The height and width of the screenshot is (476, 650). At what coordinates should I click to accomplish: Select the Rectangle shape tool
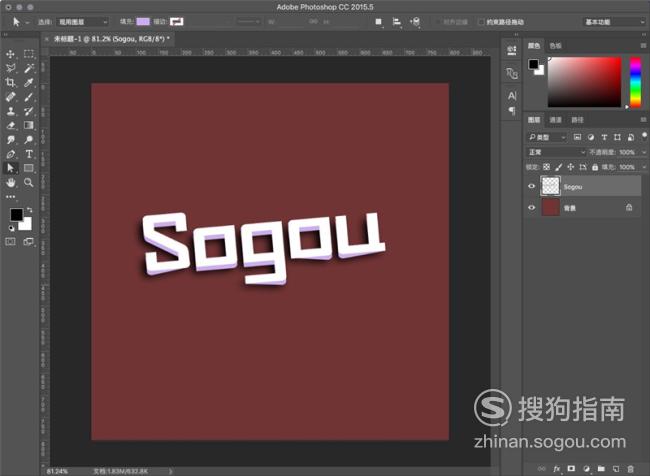pos(29,168)
